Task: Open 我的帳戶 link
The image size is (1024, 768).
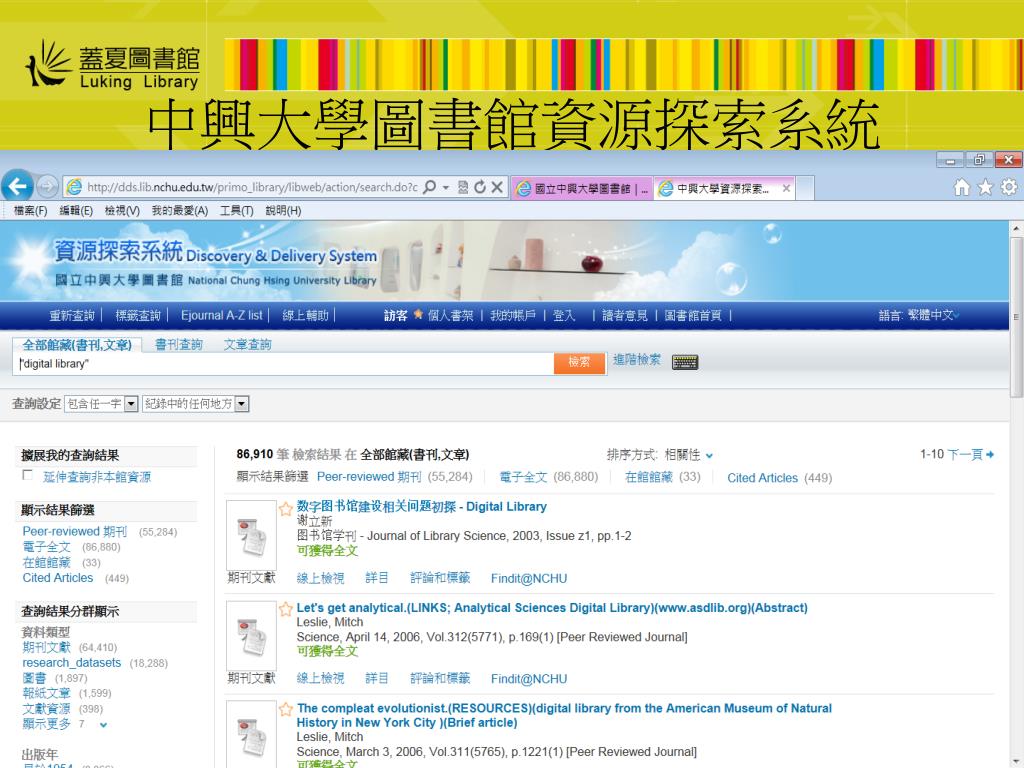Action: (513, 315)
